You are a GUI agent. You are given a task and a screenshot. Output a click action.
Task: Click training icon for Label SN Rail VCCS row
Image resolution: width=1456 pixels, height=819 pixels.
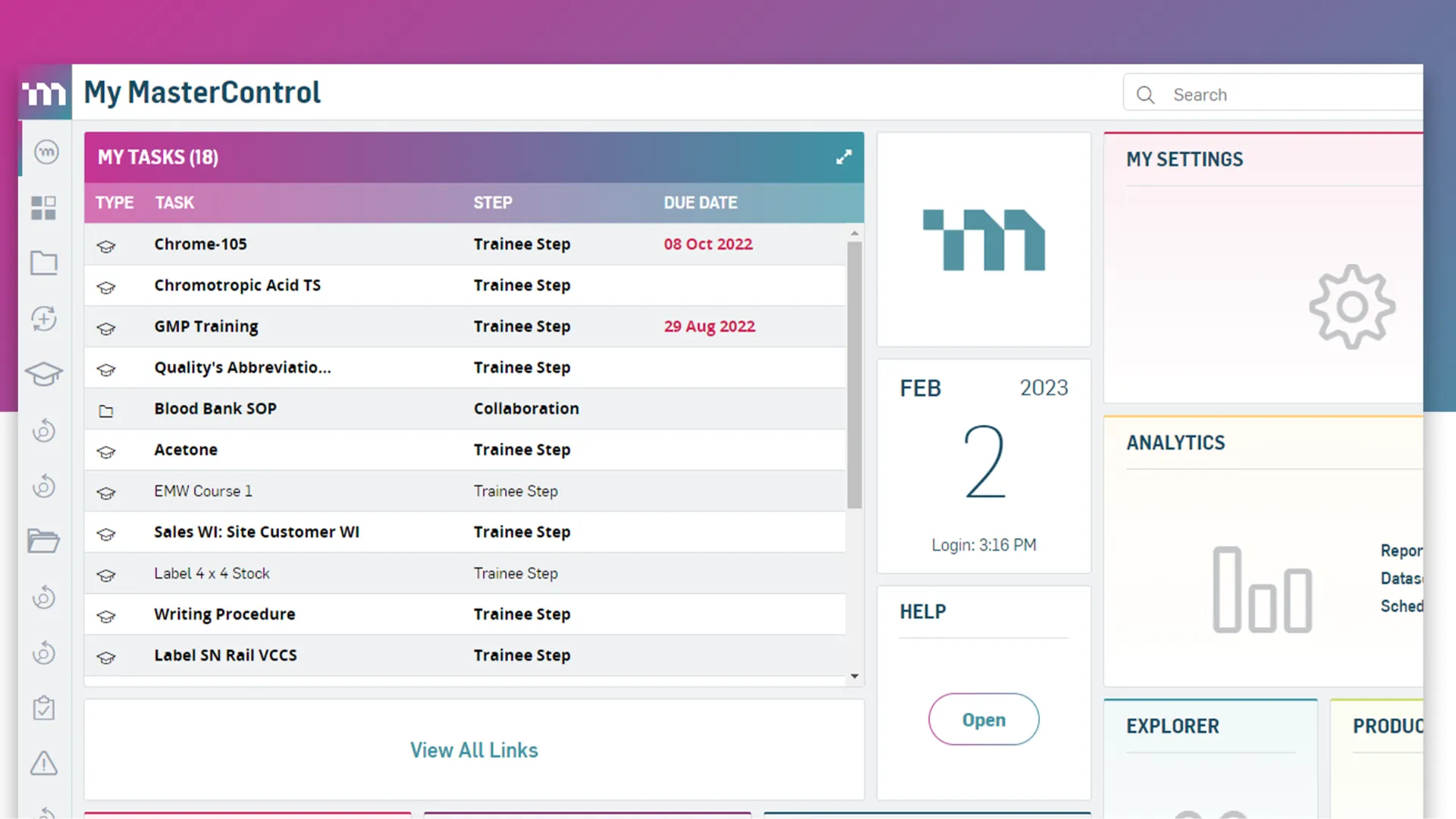106,657
